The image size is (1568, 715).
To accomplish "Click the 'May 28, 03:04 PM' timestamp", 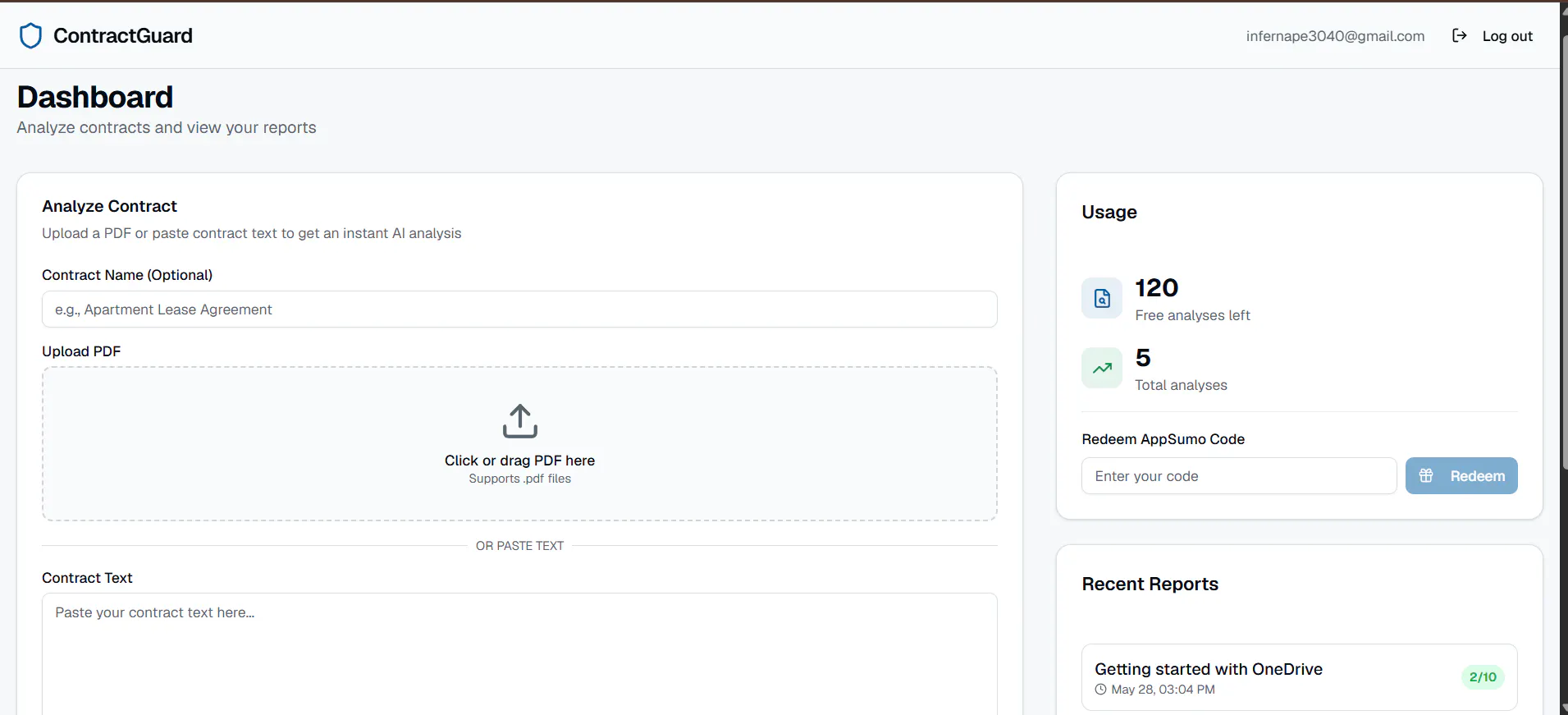I will [1163, 690].
